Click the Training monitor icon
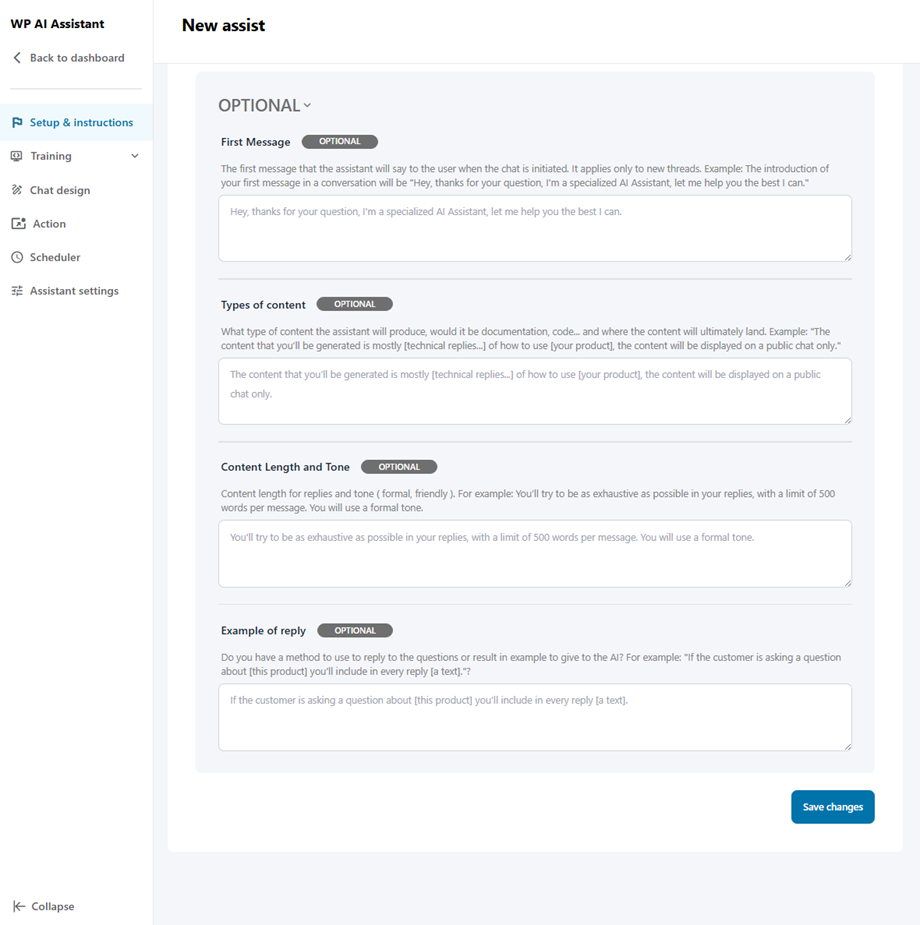 (x=17, y=156)
